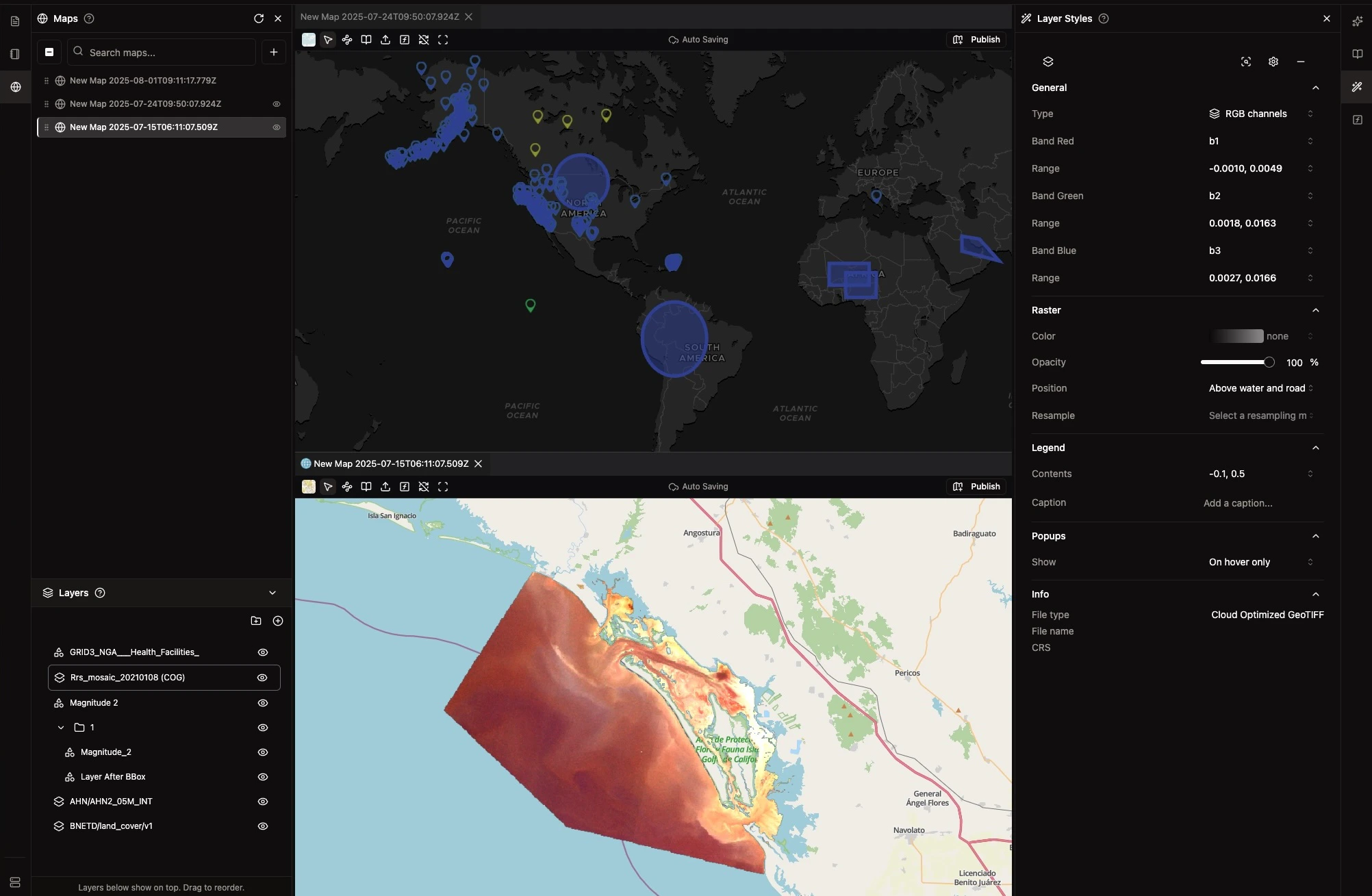
Task: Click the Publish button
Action: pos(977,39)
